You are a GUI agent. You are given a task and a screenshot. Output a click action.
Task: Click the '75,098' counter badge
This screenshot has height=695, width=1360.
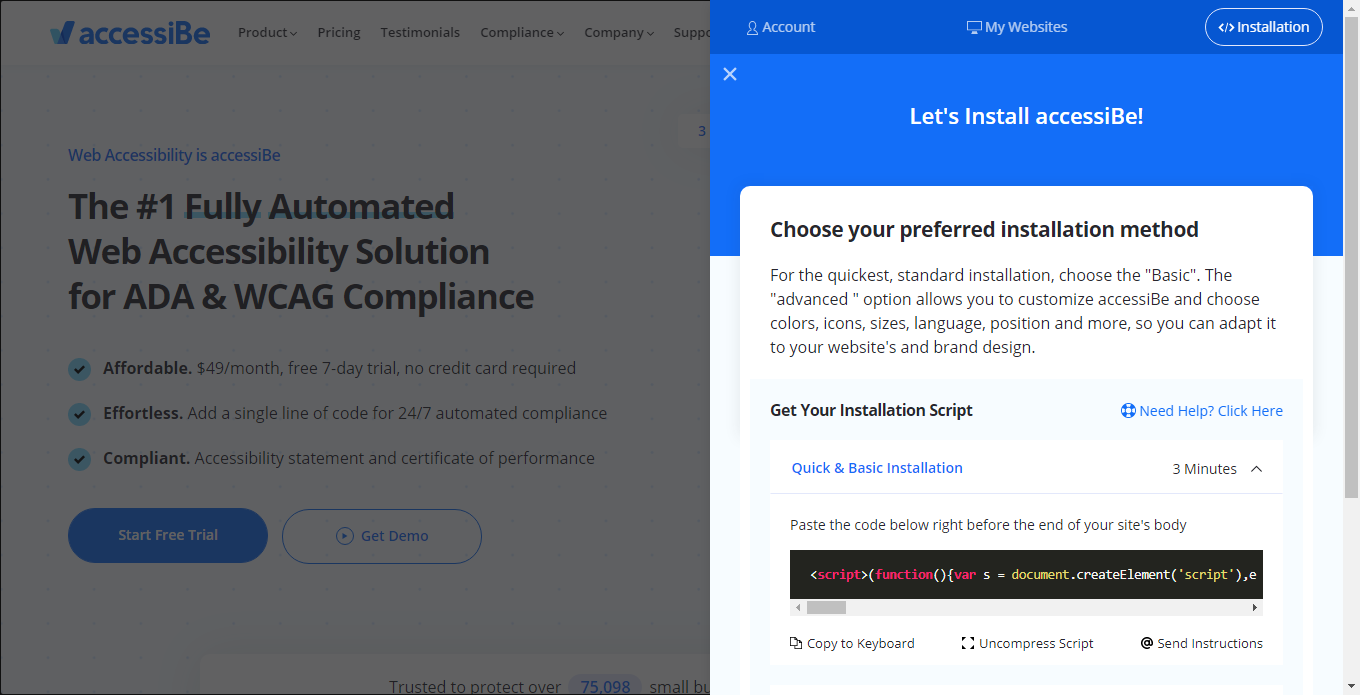click(x=605, y=687)
